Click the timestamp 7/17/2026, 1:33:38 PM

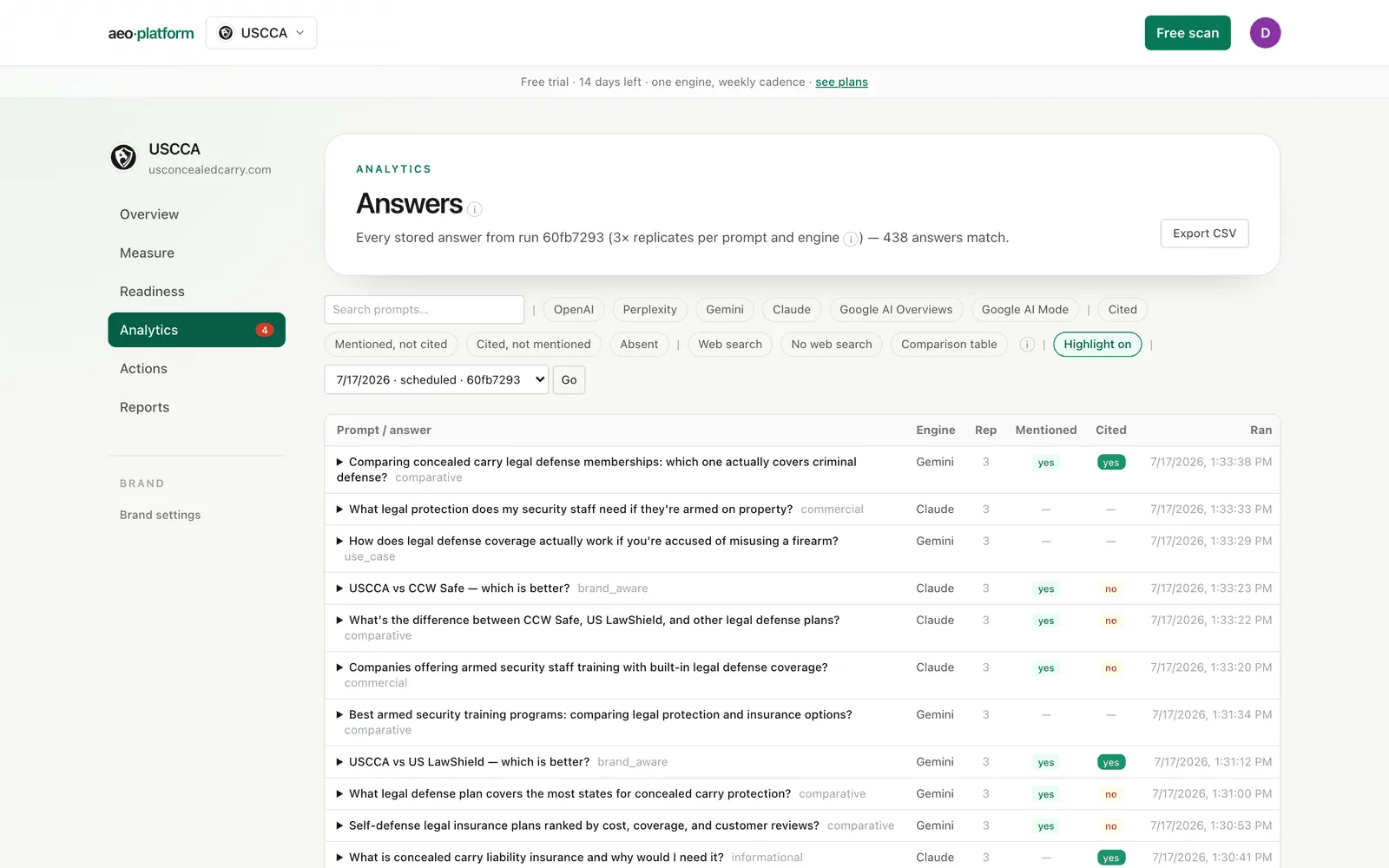coord(1211,463)
